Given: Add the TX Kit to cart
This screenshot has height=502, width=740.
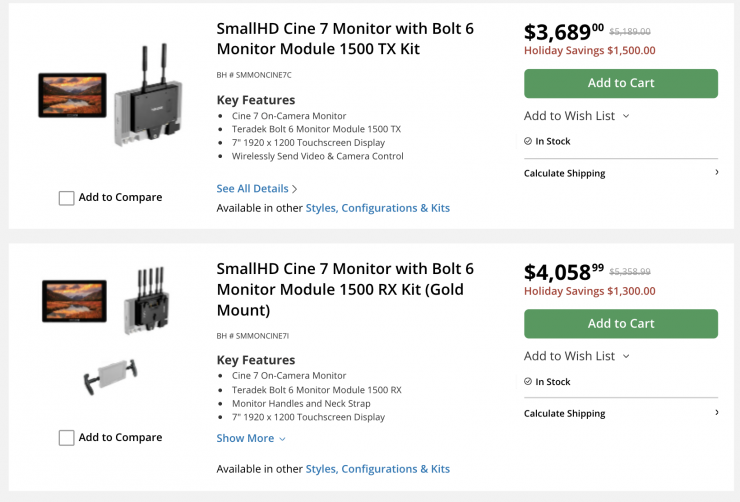Looking at the screenshot, I should tap(620, 83).
